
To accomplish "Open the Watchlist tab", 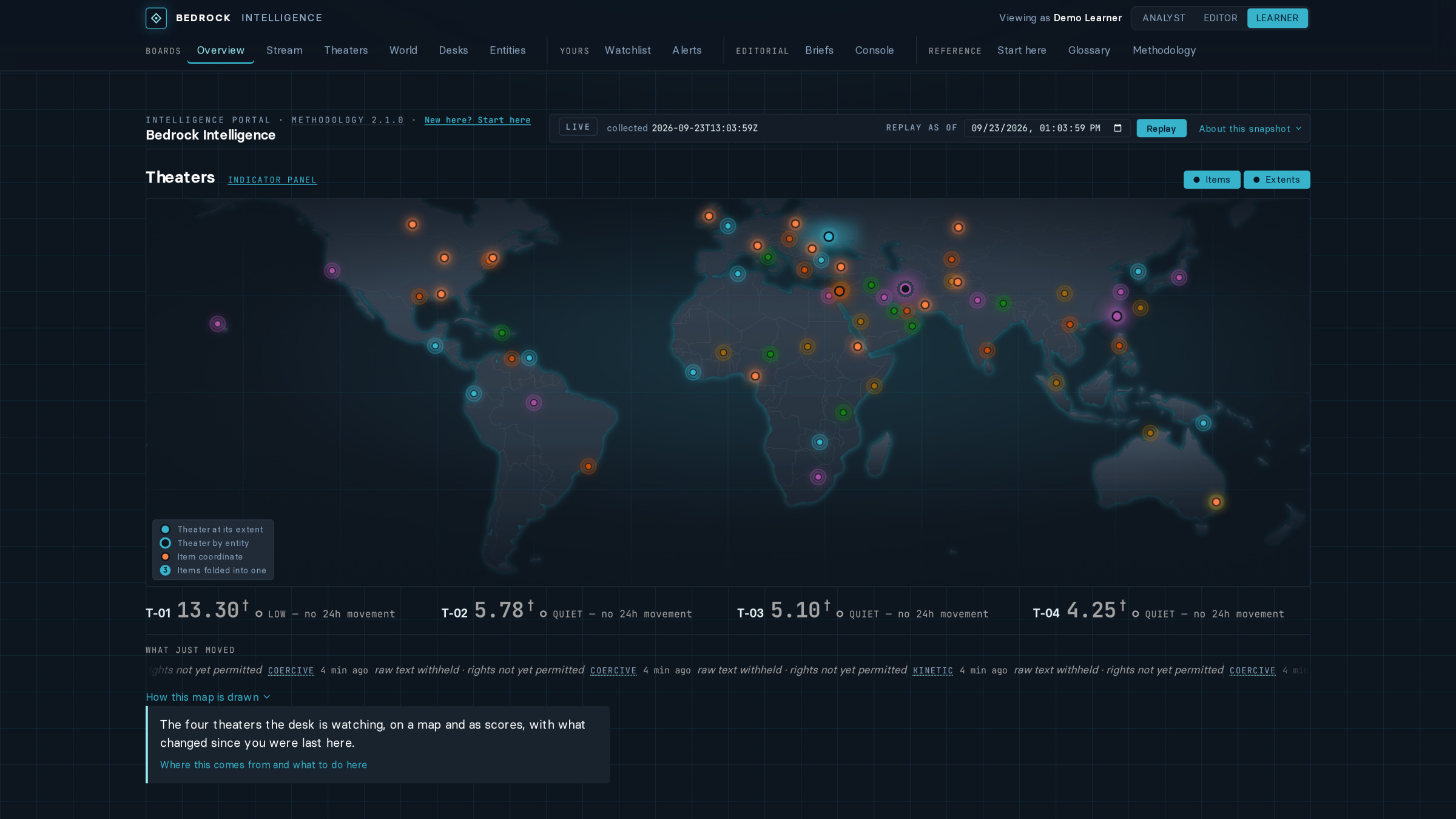I will tap(627, 50).
